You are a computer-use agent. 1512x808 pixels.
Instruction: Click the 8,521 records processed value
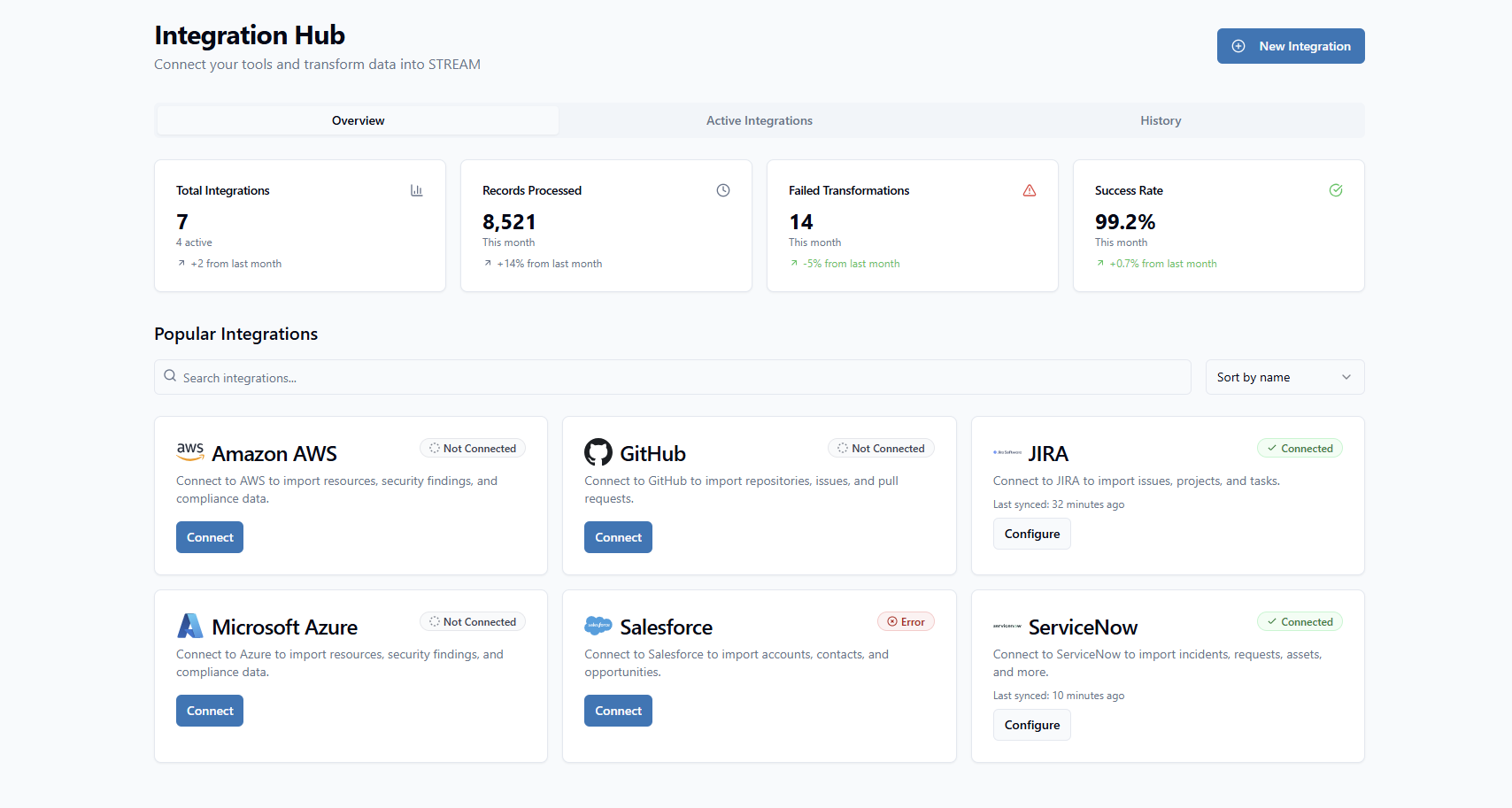click(509, 222)
